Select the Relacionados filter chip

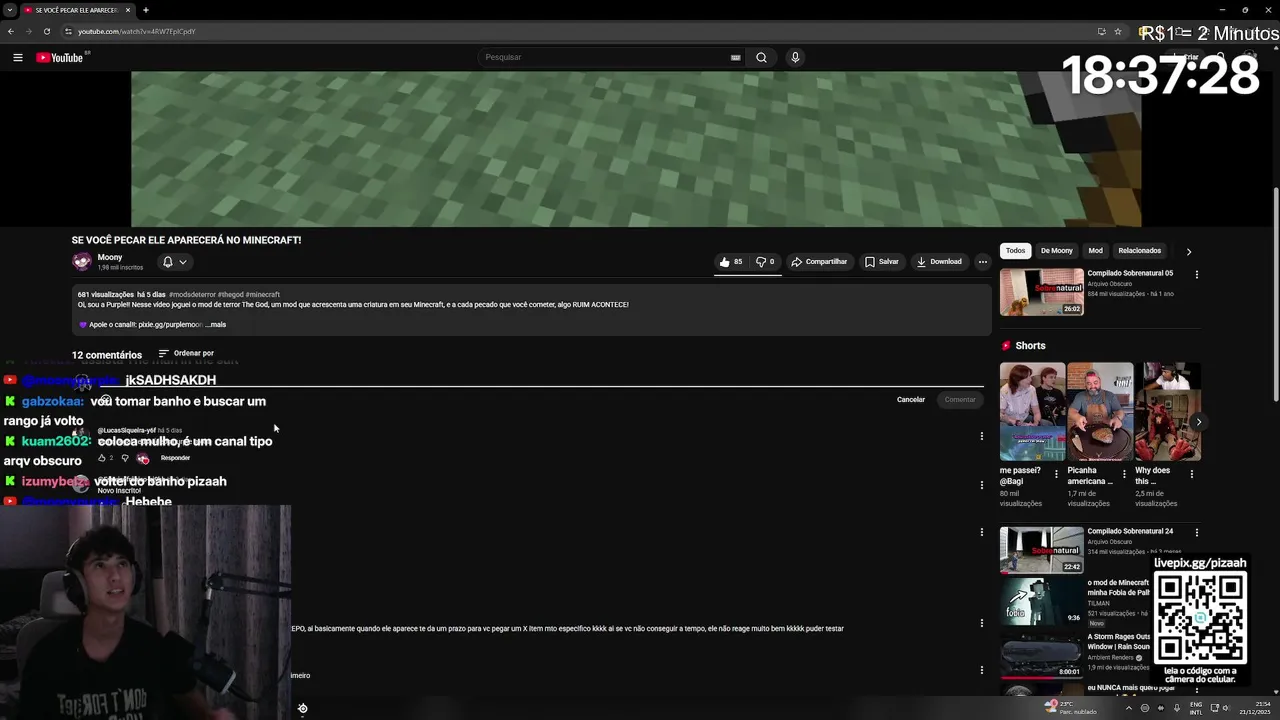tap(1139, 251)
